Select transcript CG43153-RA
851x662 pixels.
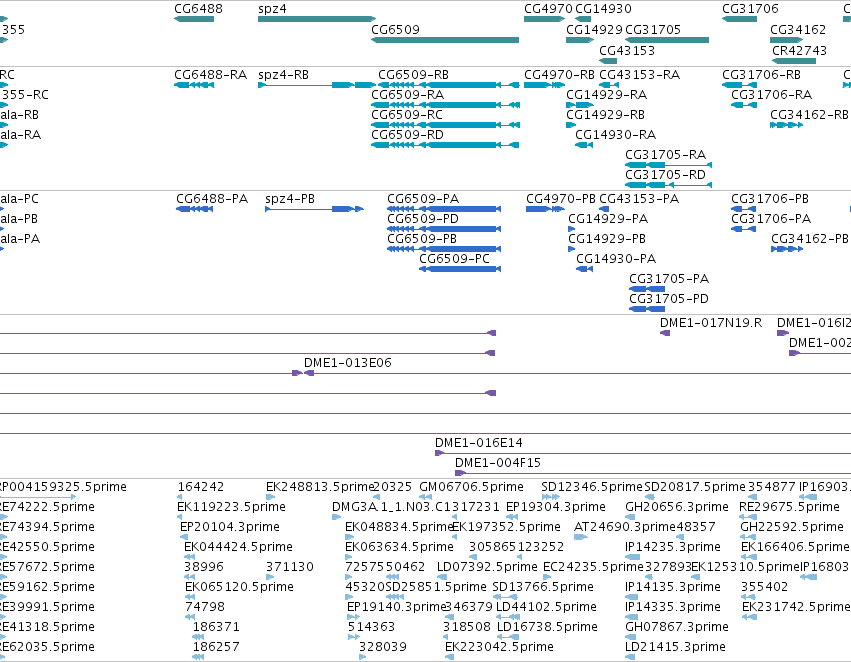[x=609, y=85]
